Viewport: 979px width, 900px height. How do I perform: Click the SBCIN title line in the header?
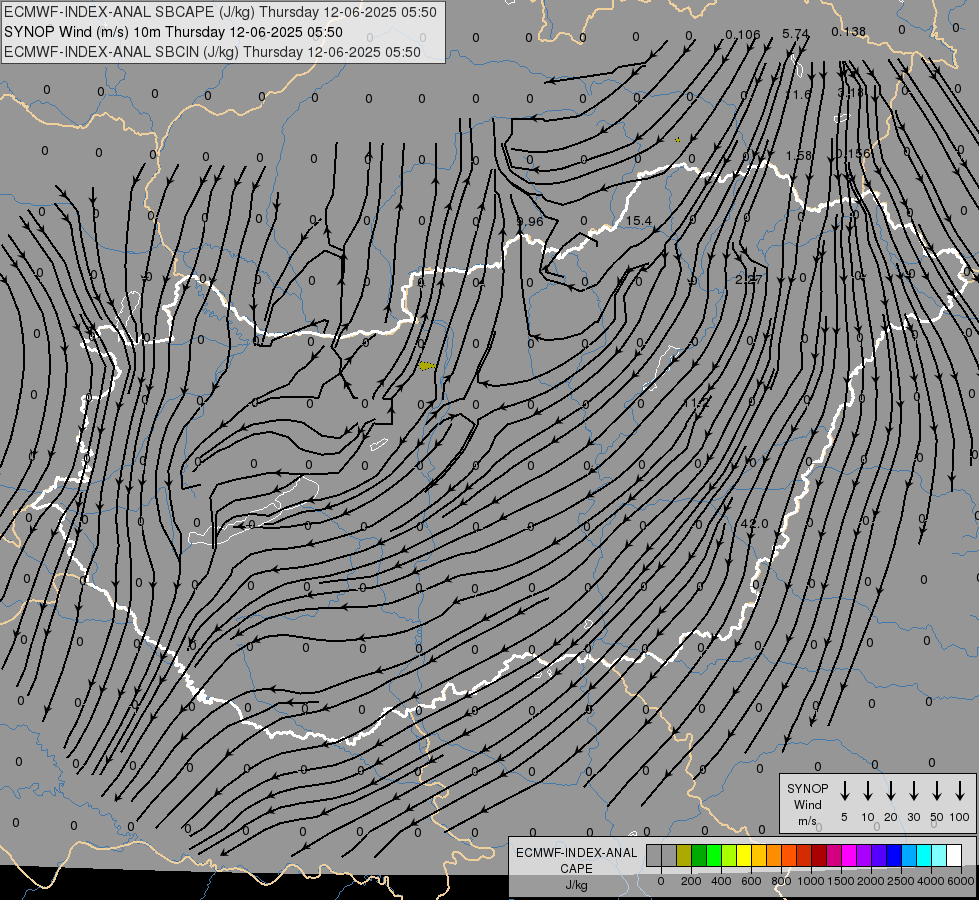pyautogui.click(x=212, y=52)
